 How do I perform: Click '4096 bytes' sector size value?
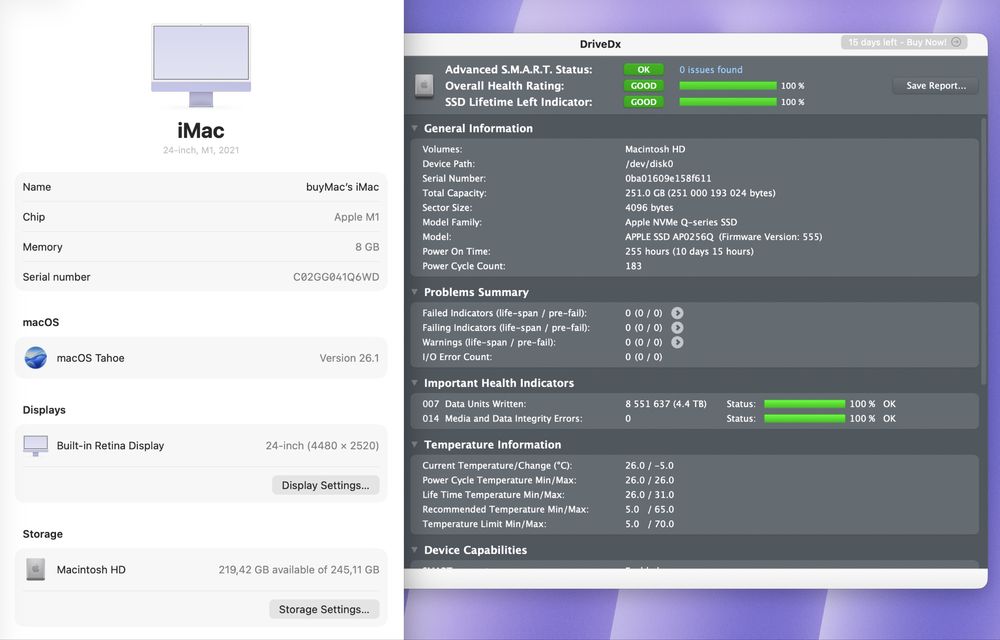tap(649, 208)
